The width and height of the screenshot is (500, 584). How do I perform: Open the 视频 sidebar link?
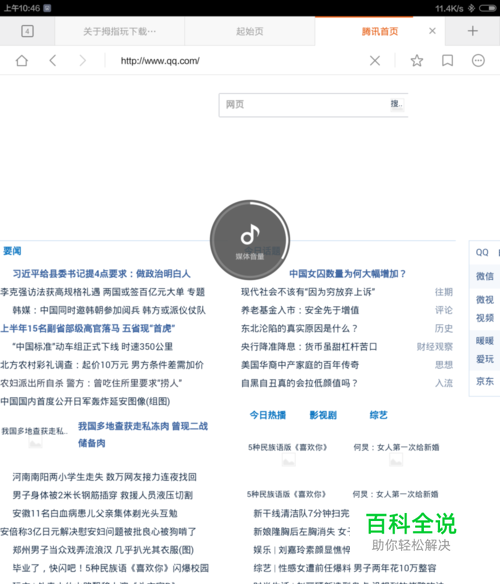[x=484, y=318]
